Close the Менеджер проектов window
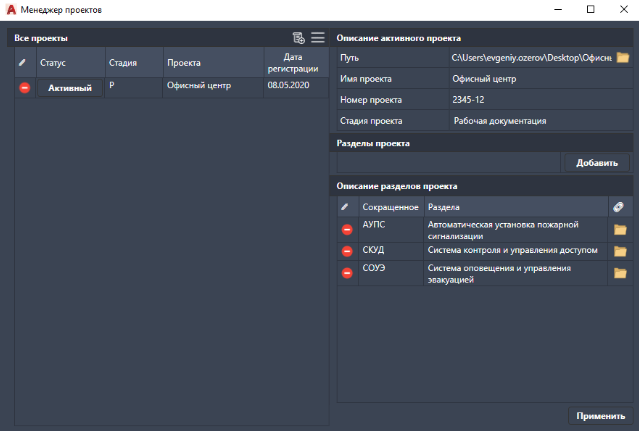Image resolution: width=639 pixels, height=431 pixels. tap(624, 9)
